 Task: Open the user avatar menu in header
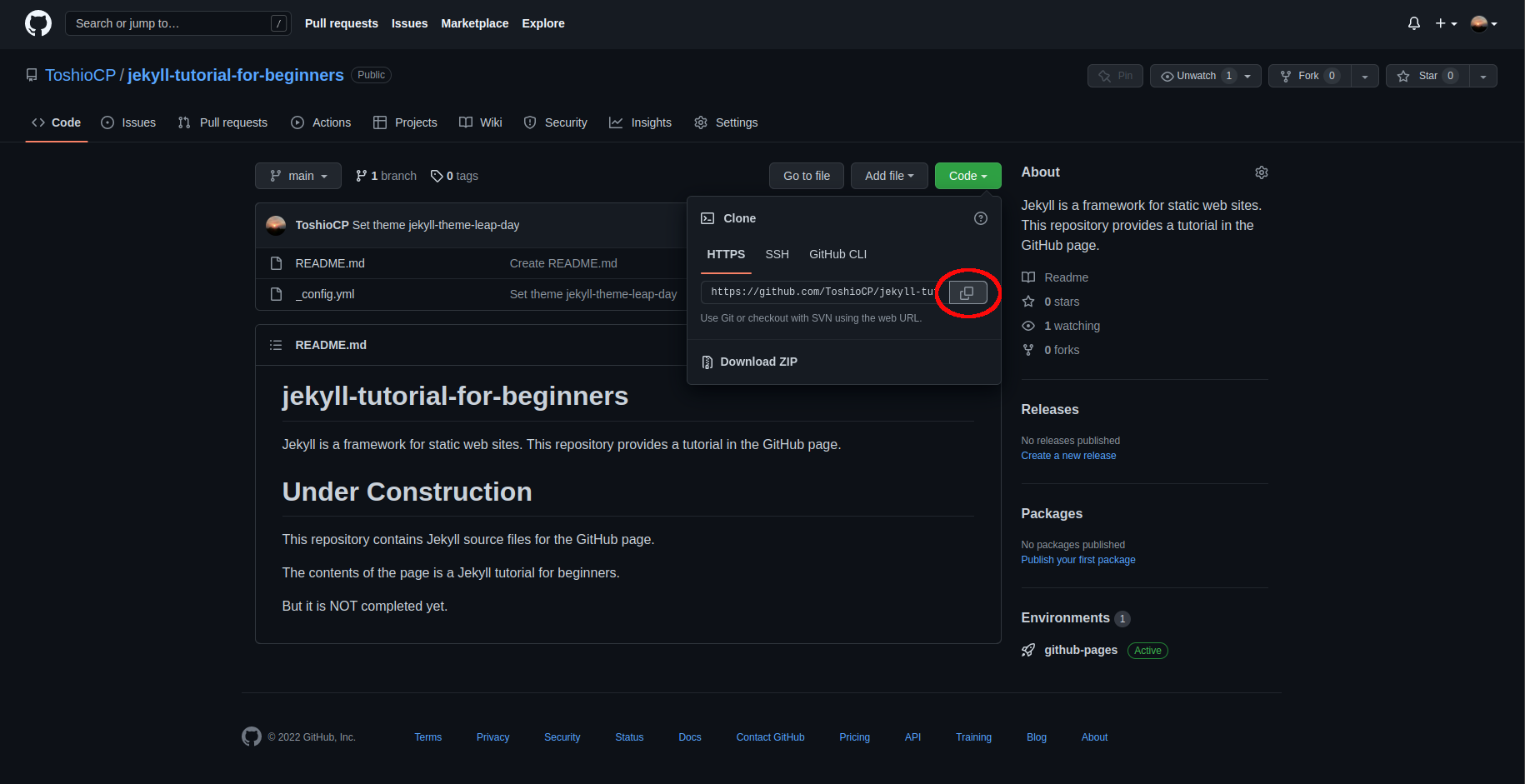(x=1483, y=23)
